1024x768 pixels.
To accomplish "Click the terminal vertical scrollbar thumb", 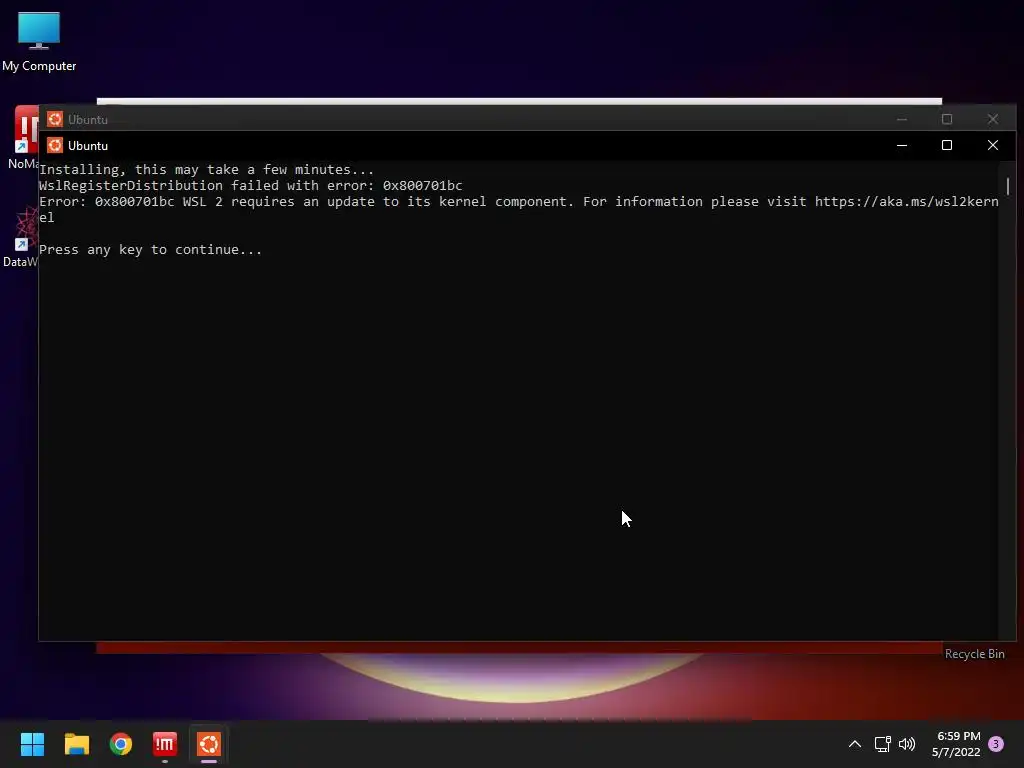I will [1008, 186].
